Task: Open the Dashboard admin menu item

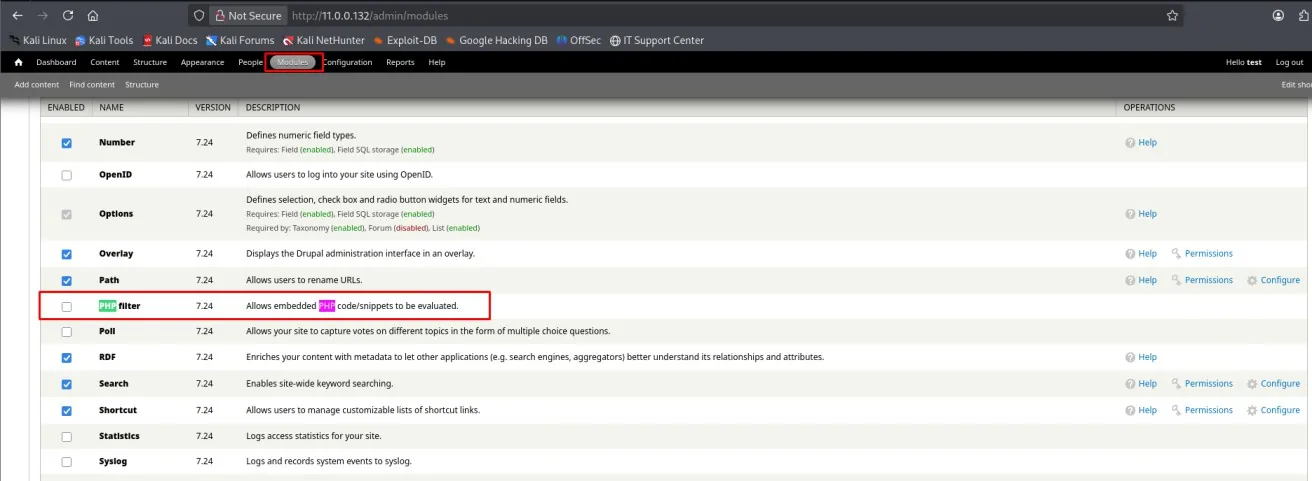Action: [x=56, y=62]
